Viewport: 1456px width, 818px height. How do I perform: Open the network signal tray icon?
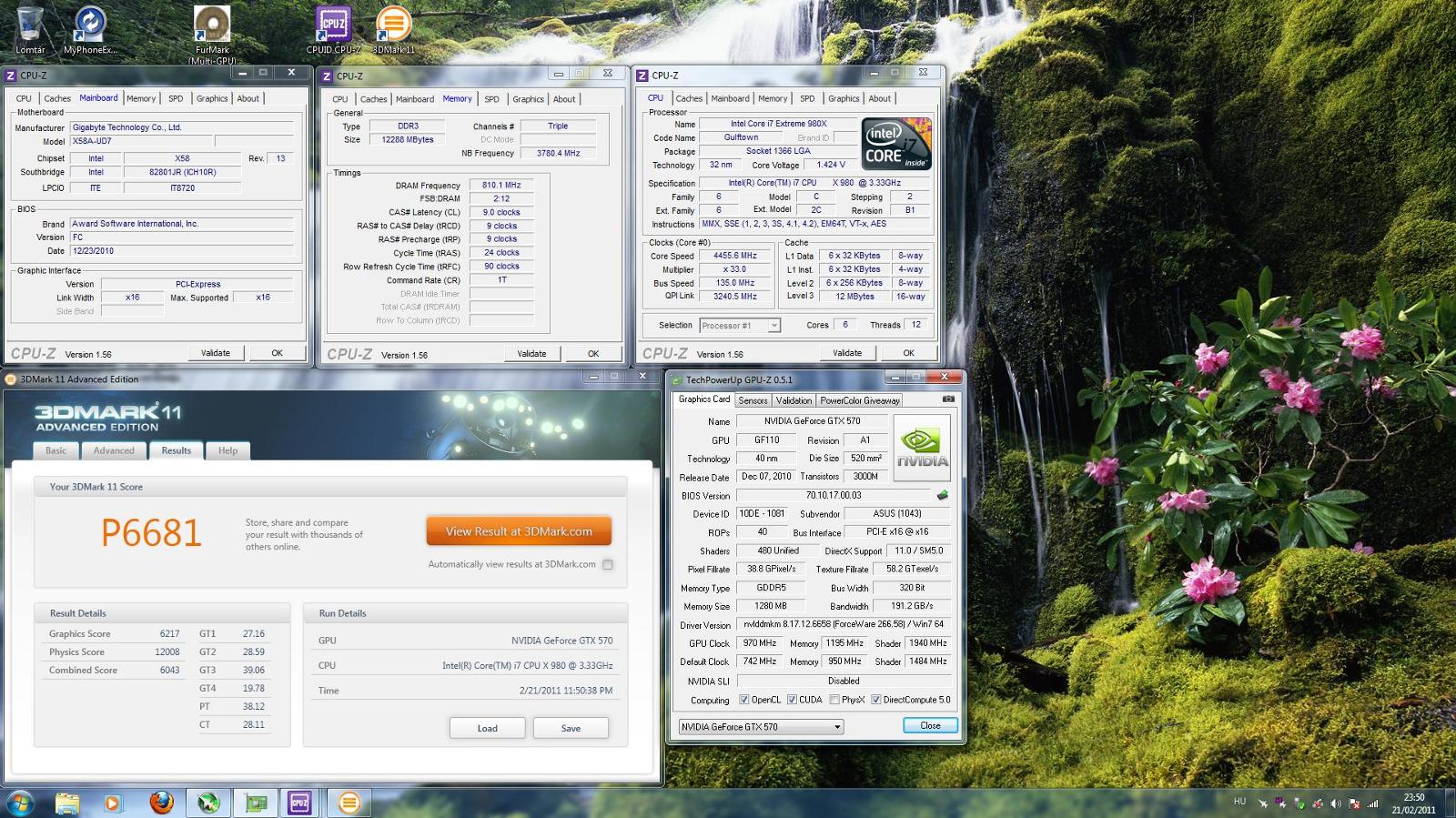tap(1372, 803)
